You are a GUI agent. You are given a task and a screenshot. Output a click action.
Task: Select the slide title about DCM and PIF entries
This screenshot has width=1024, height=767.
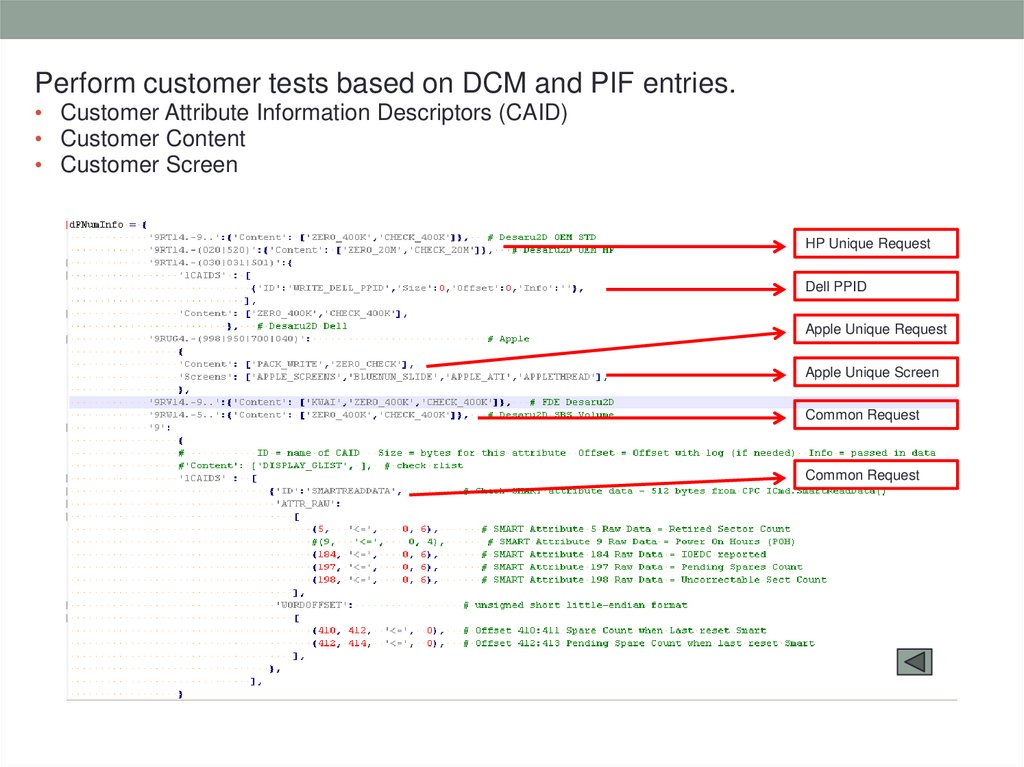click(x=385, y=83)
